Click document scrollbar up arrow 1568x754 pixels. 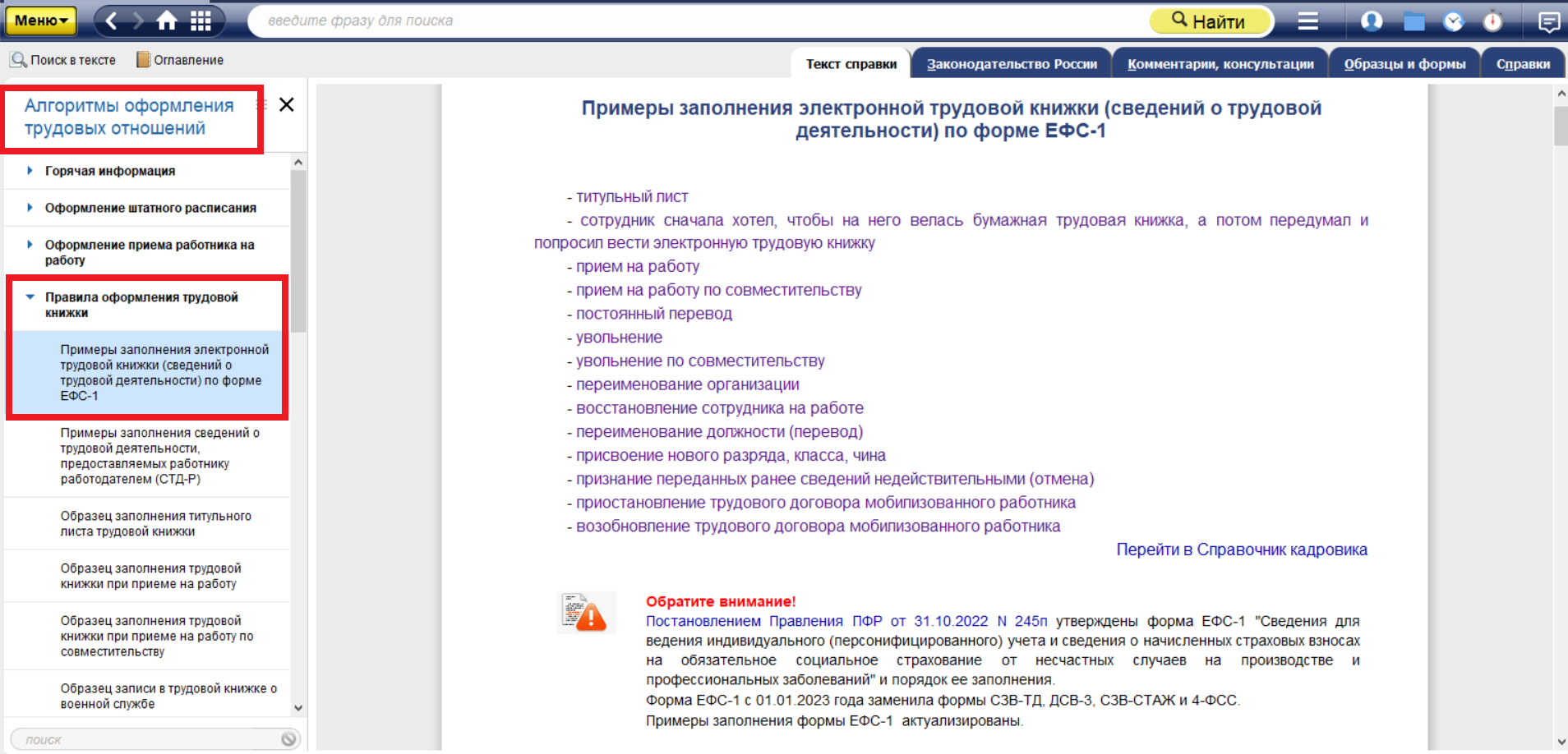(x=1561, y=94)
